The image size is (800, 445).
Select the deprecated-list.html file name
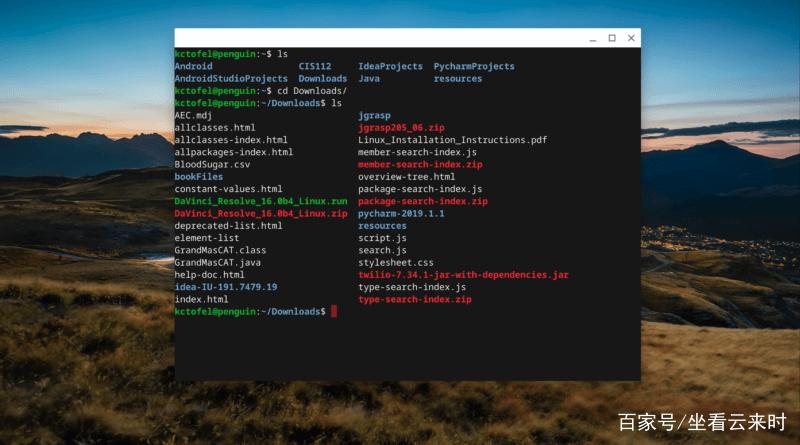228,226
